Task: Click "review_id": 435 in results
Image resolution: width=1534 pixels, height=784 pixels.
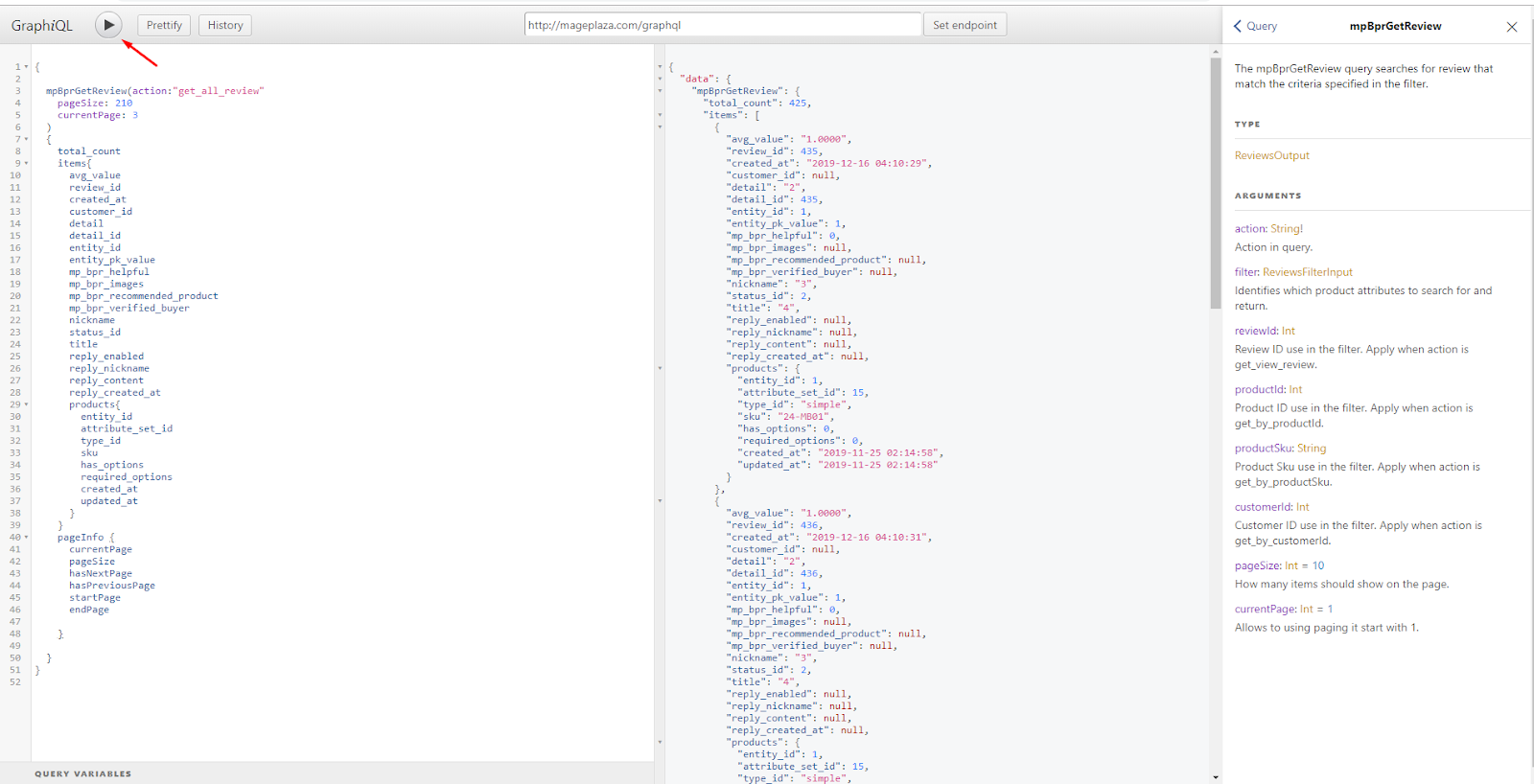Action: 775,151
